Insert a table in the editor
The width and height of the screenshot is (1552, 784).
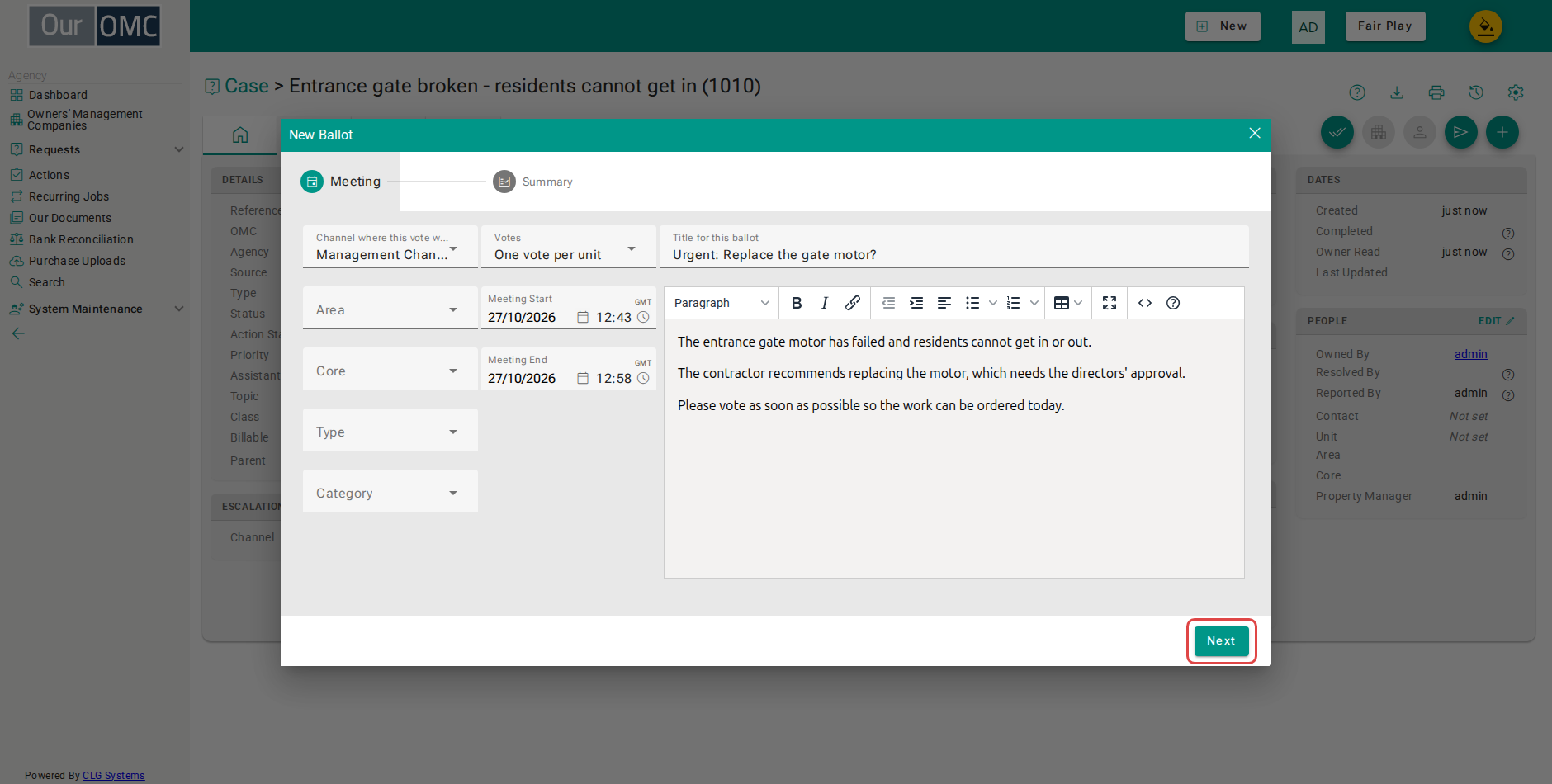pyautogui.click(x=1062, y=303)
